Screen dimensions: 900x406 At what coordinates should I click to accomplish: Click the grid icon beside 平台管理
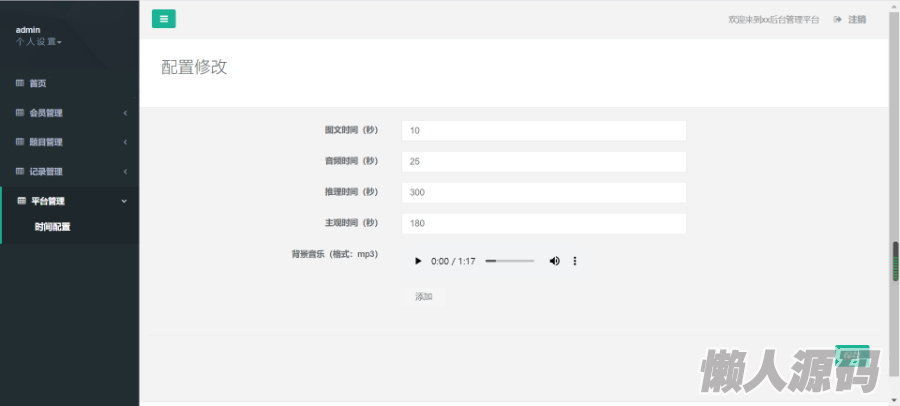click(x=22, y=201)
